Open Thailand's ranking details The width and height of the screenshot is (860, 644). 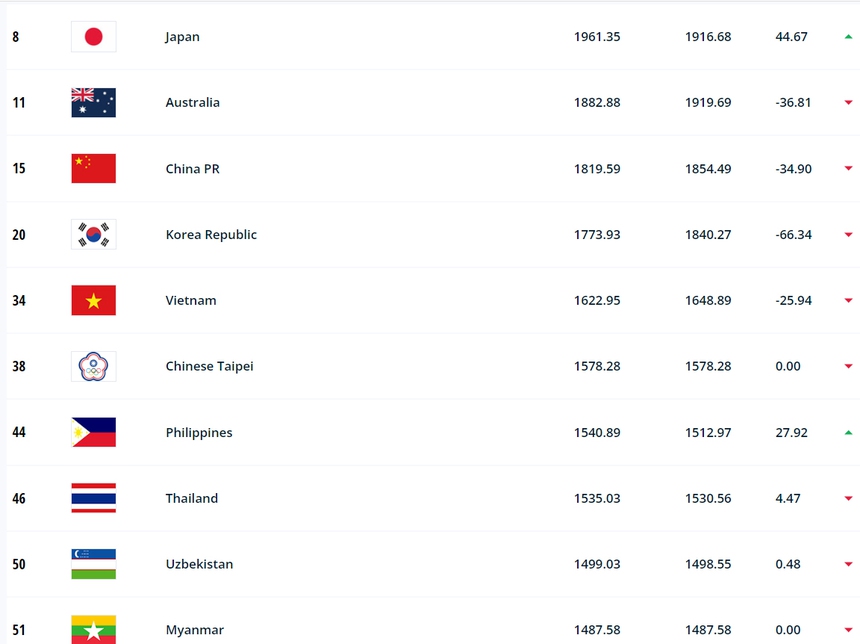click(x=191, y=498)
